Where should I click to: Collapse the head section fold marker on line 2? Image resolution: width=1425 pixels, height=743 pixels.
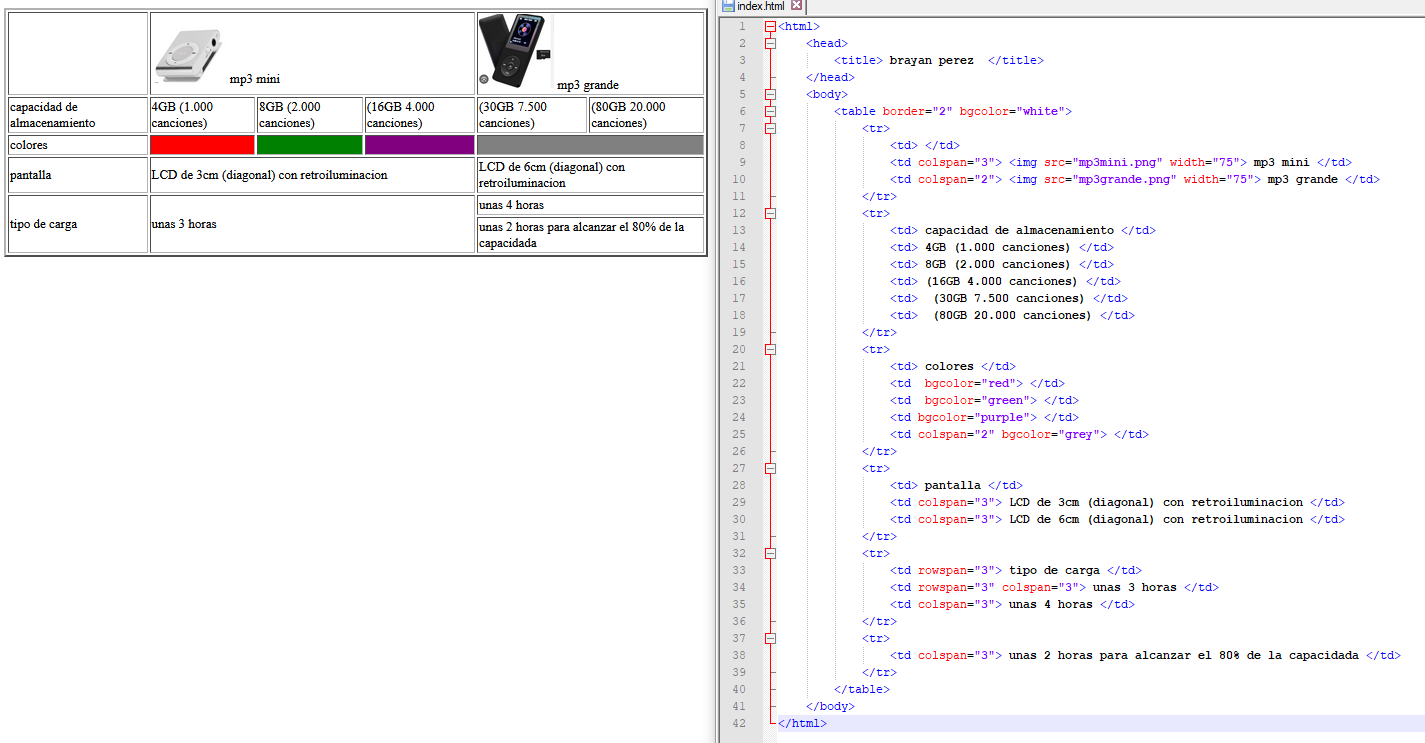[x=770, y=43]
